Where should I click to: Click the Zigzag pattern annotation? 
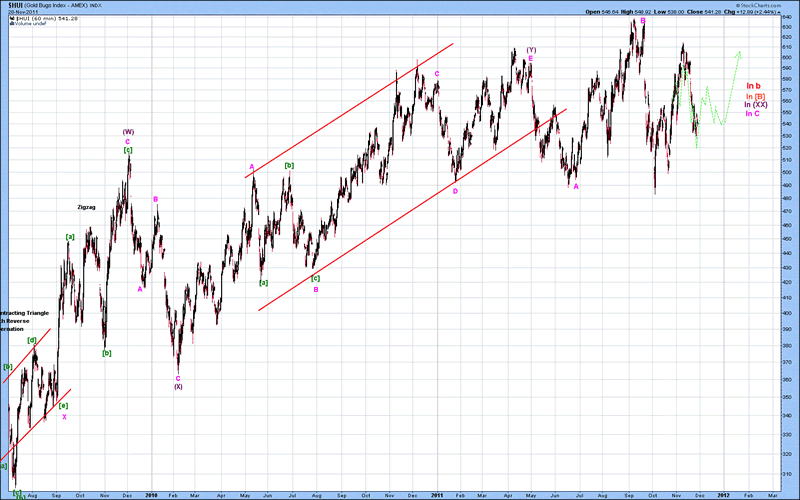[87, 206]
